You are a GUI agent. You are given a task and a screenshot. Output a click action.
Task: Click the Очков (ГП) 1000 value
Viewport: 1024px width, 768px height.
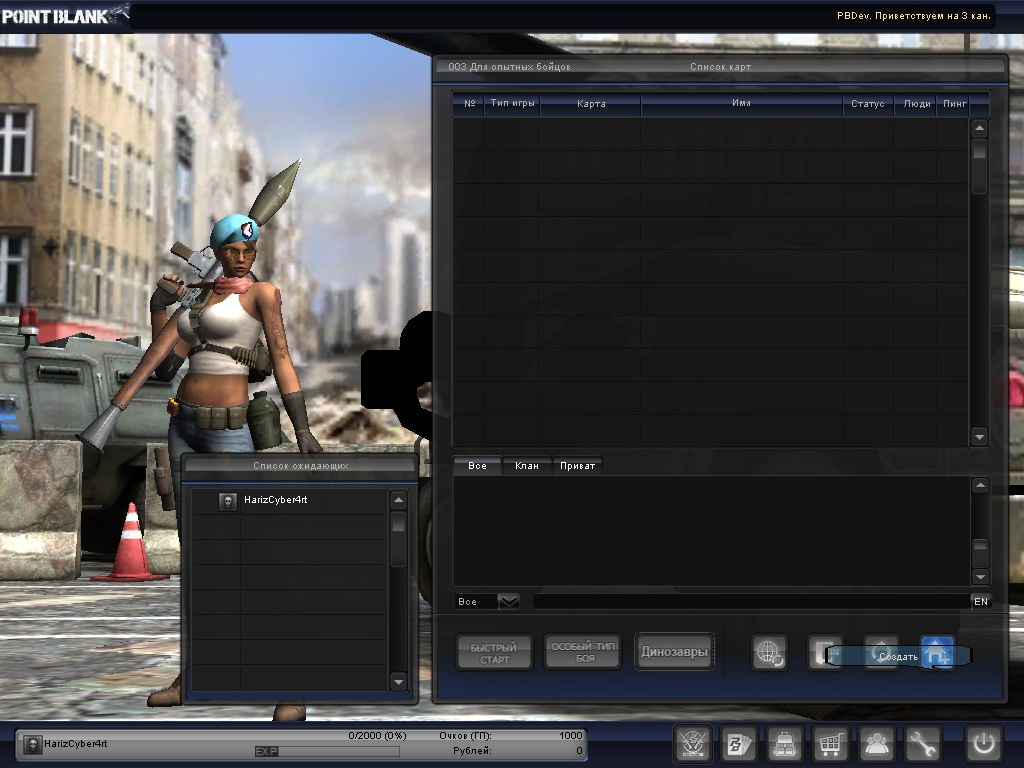(x=571, y=735)
